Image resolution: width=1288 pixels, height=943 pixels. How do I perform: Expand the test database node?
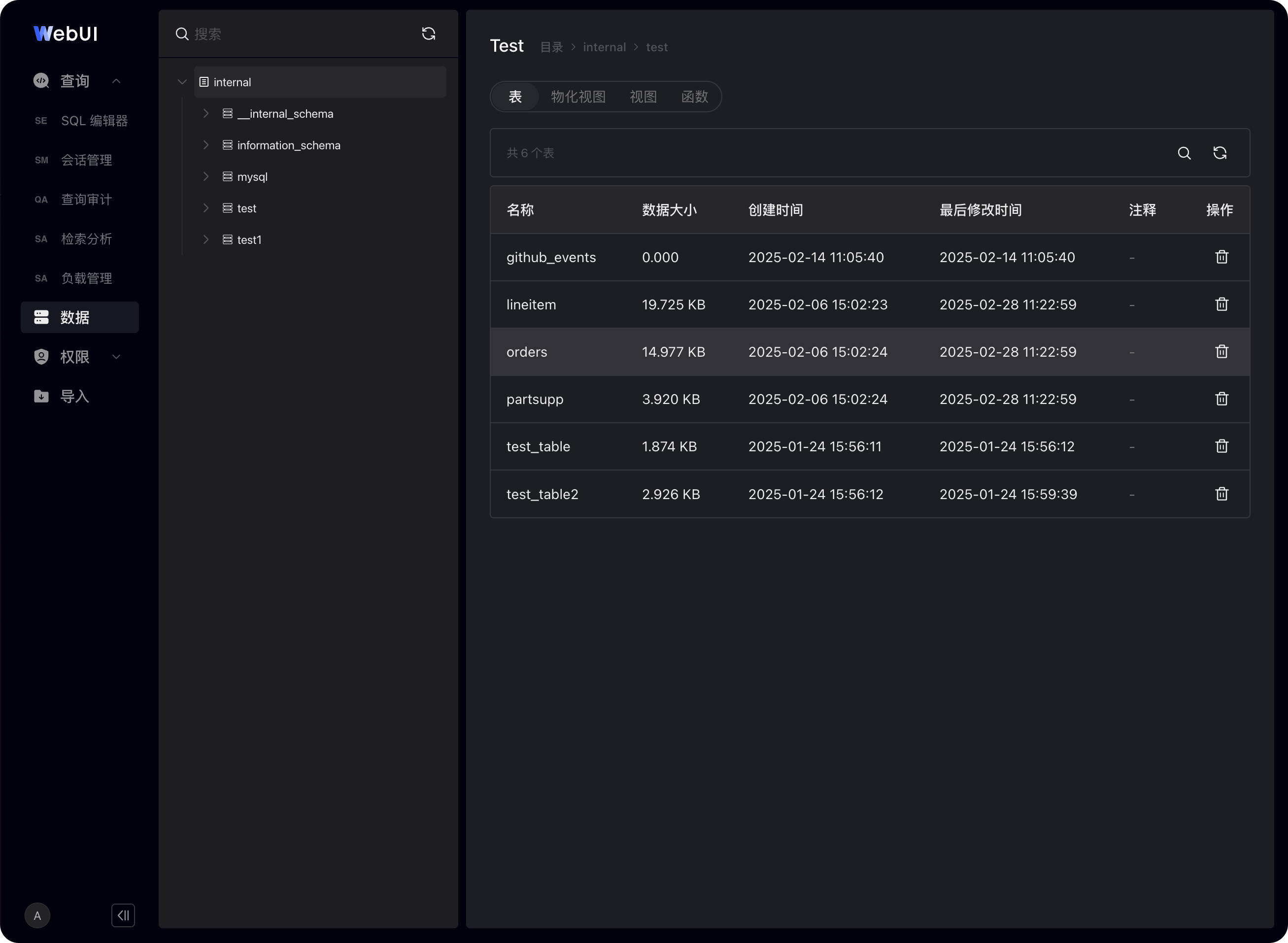click(206, 208)
